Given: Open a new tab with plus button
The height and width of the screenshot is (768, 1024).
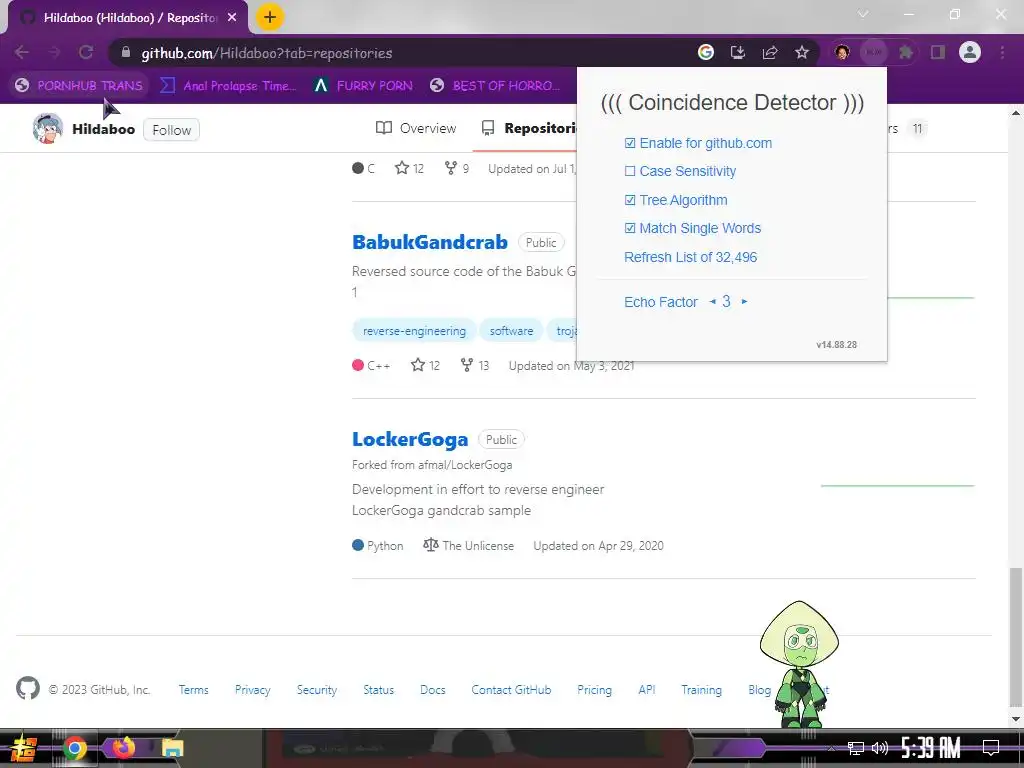Looking at the screenshot, I should coord(269,17).
